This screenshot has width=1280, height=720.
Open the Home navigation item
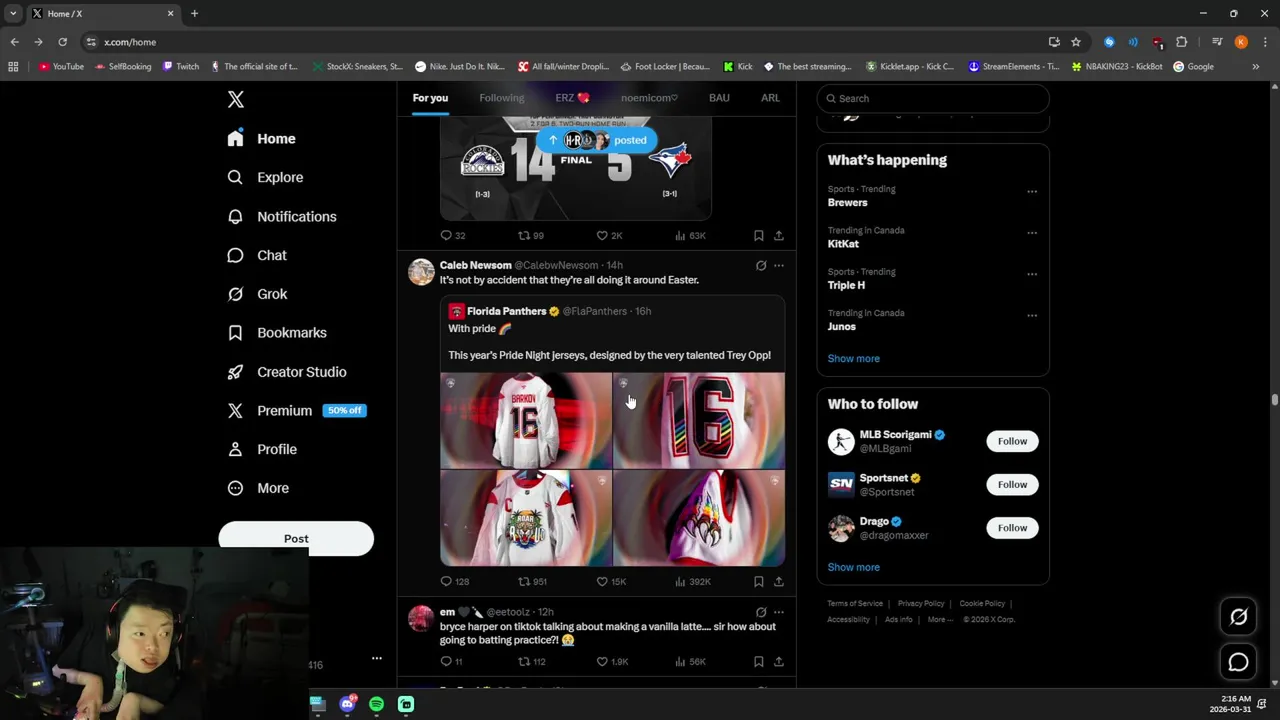coord(261,139)
